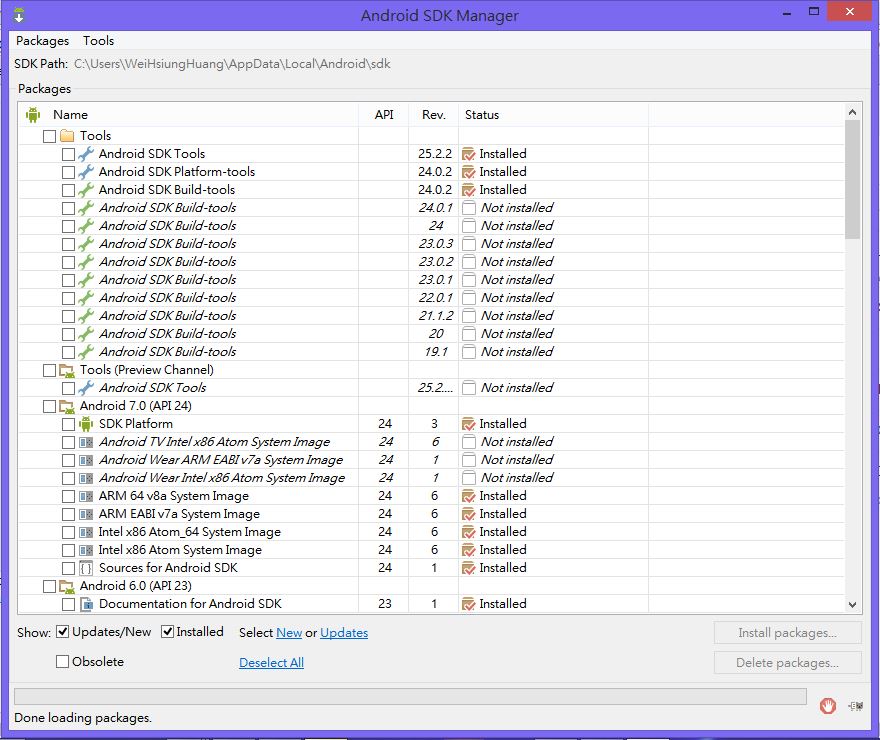Click the Android 7.0 (API 24) folder icon
This screenshot has height=740, width=880.
67,406
